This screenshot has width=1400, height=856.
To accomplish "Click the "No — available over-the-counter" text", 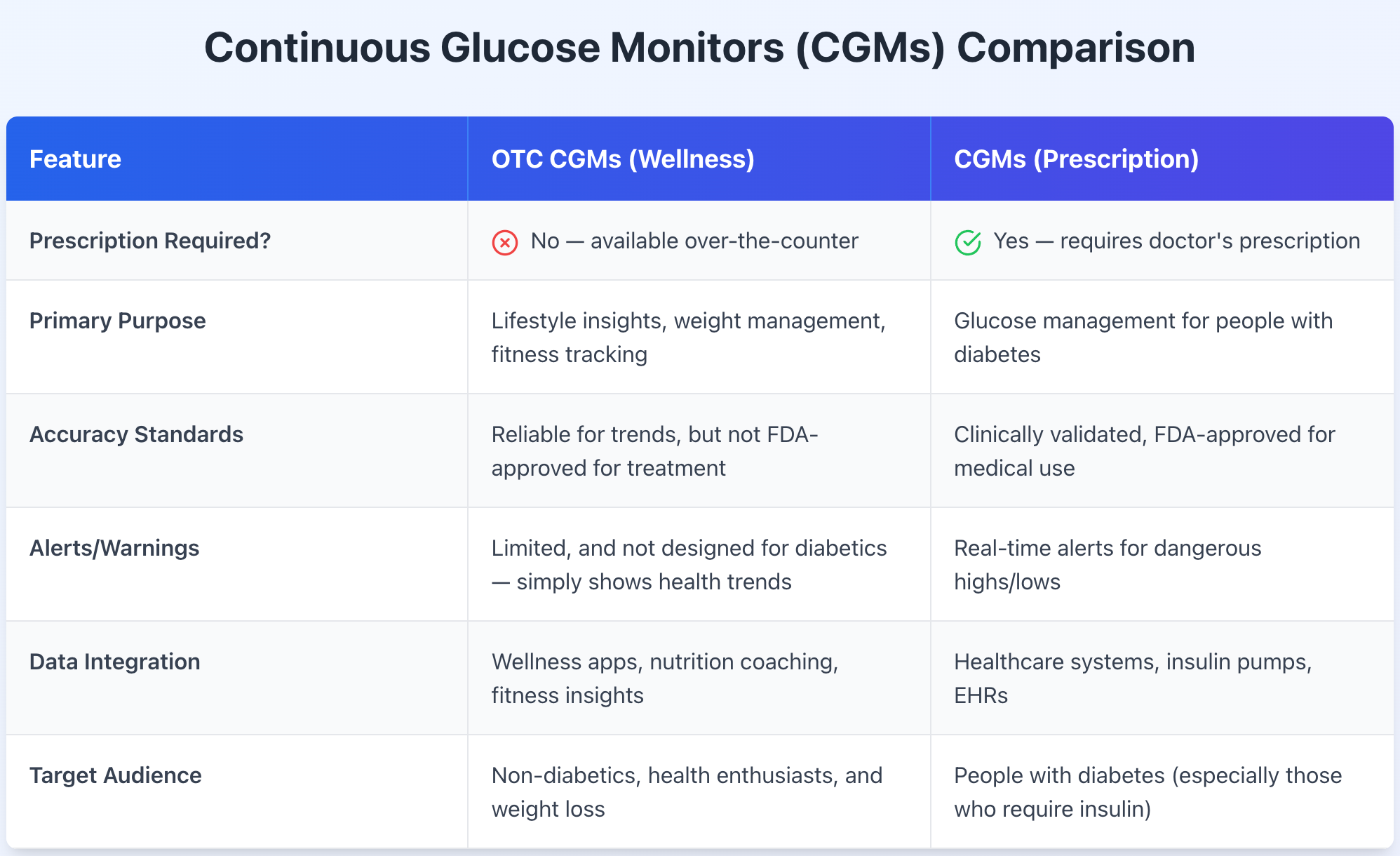I will (x=694, y=241).
